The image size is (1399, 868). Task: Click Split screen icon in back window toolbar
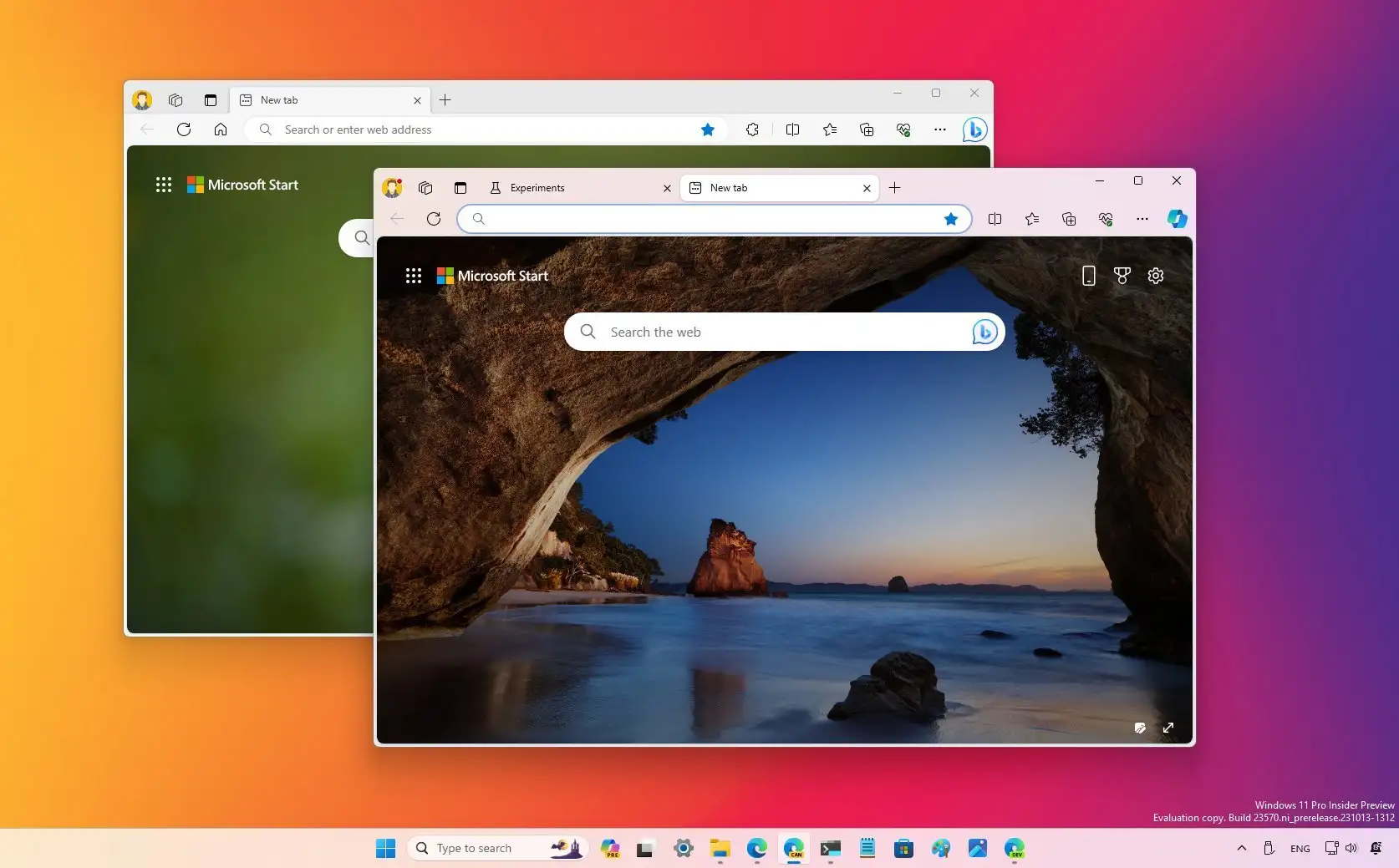click(792, 129)
